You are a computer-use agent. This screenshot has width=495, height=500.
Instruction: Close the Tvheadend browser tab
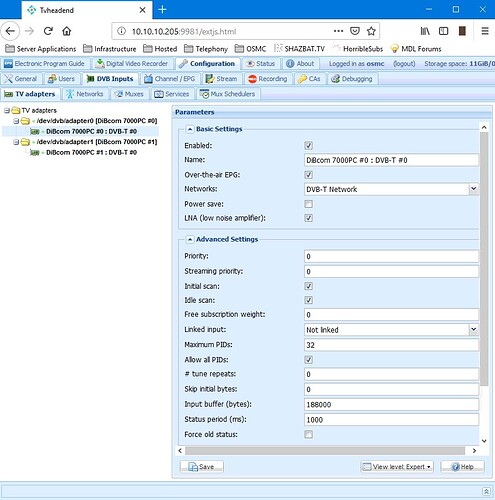[142, 10]
